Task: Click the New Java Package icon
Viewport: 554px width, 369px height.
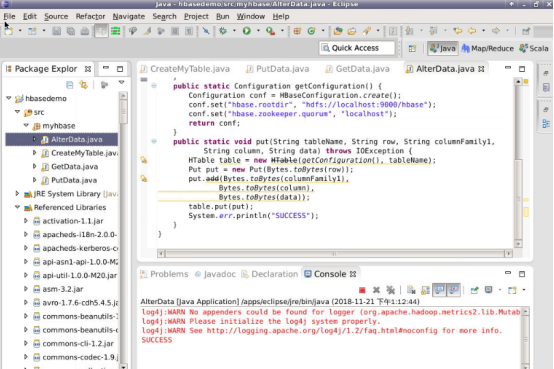Action: 297,31
